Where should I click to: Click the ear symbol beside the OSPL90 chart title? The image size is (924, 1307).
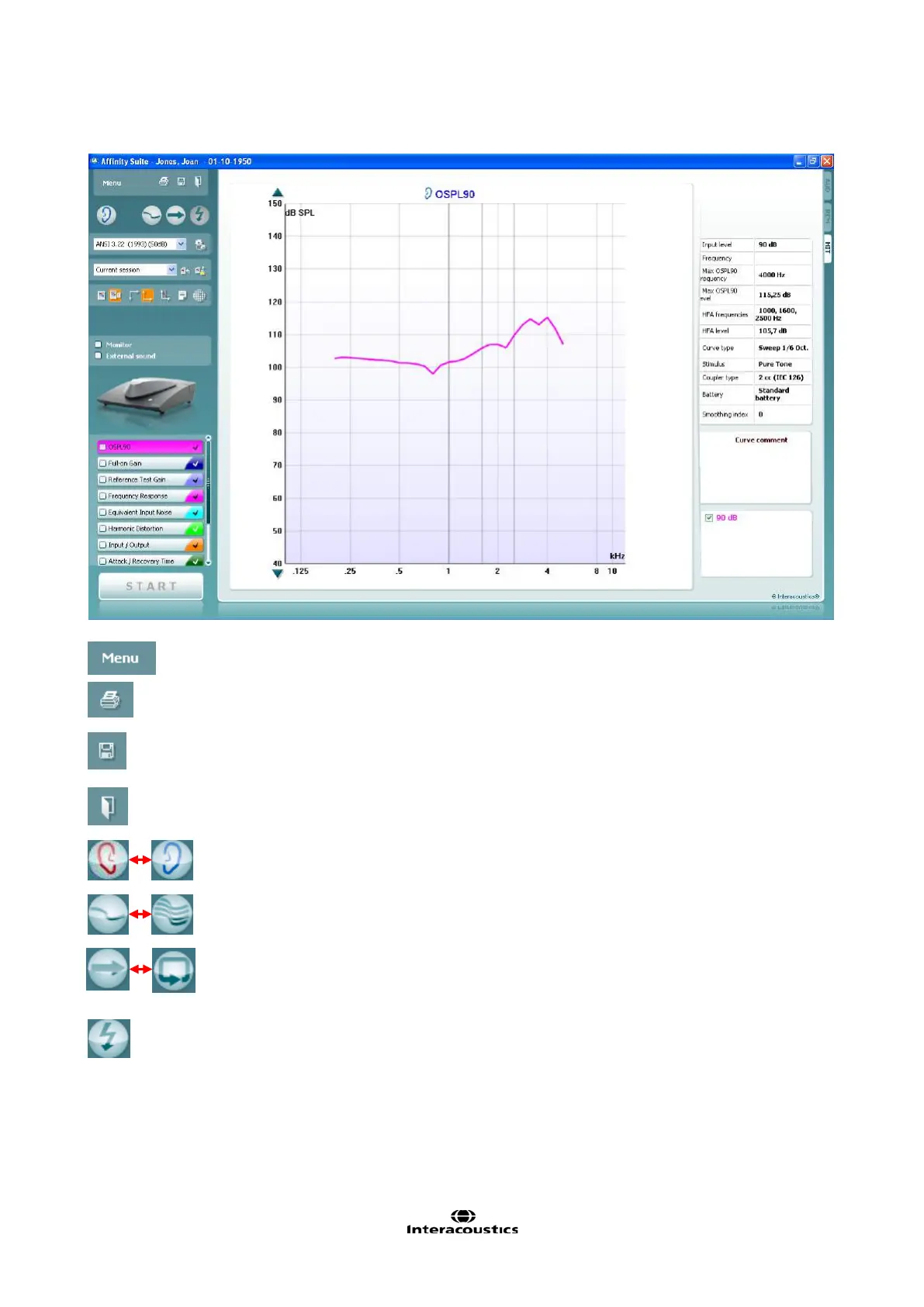coord(427,193)
